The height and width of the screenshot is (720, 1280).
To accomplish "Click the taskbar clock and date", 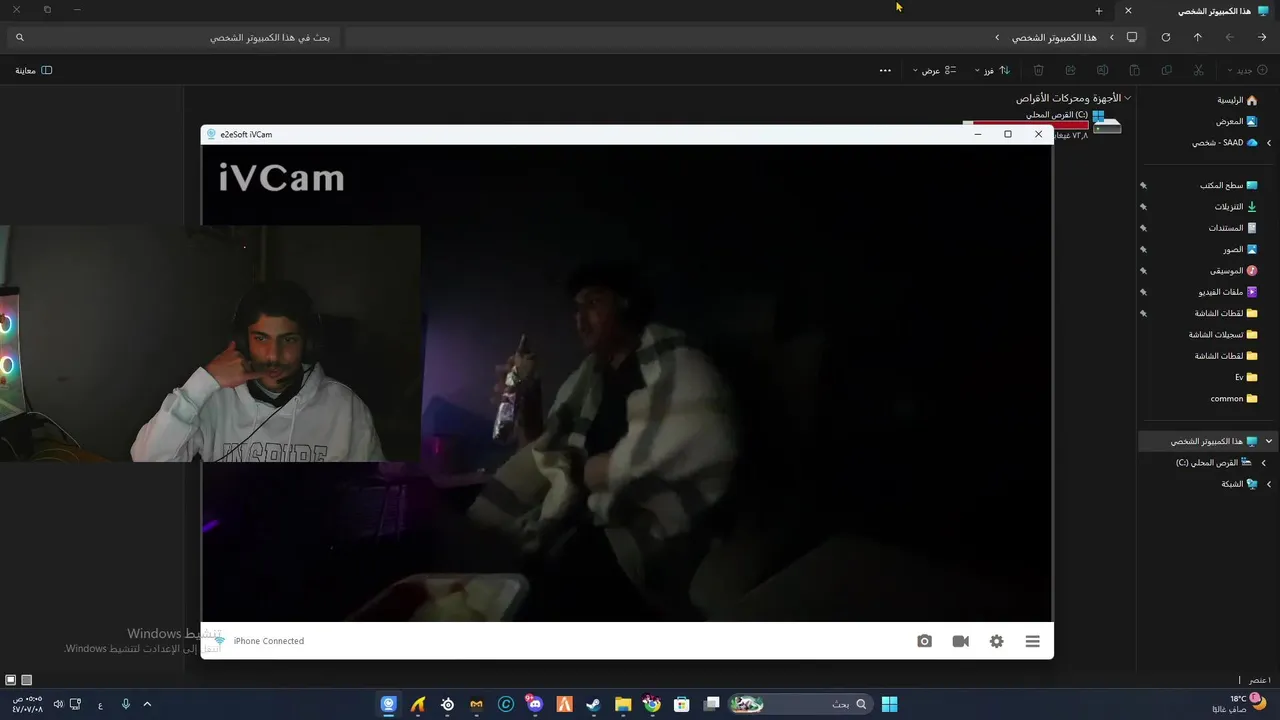I will pyautogui.click(x=26, y=704).
